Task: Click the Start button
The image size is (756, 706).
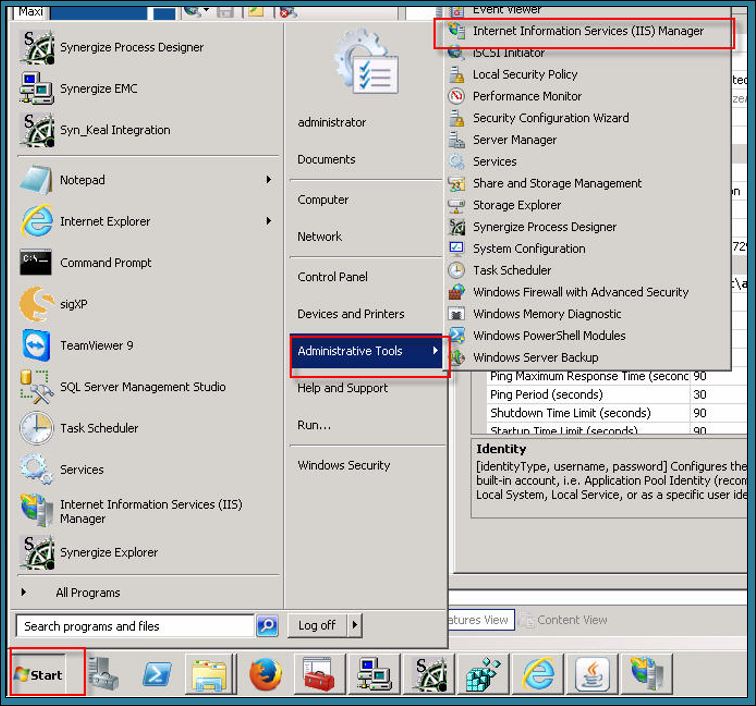Action: click(39, 674)
